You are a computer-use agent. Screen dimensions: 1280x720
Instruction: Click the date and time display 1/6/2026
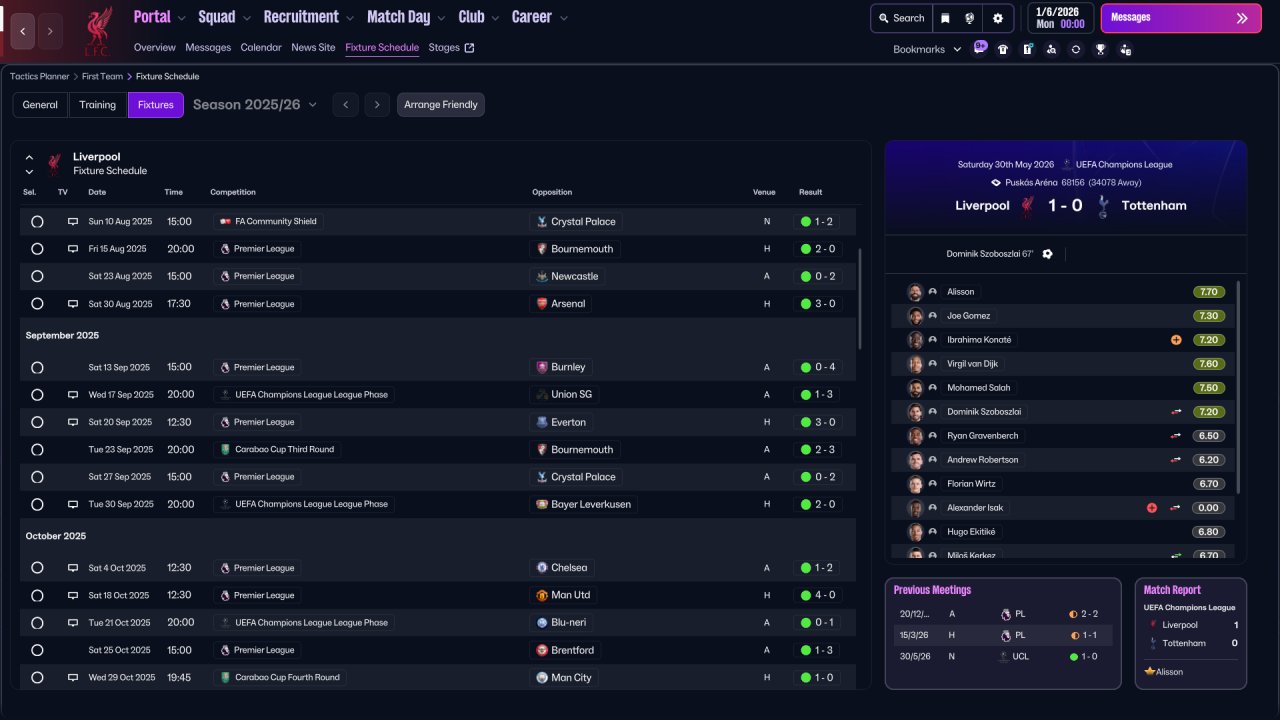tap(1061, 18)
